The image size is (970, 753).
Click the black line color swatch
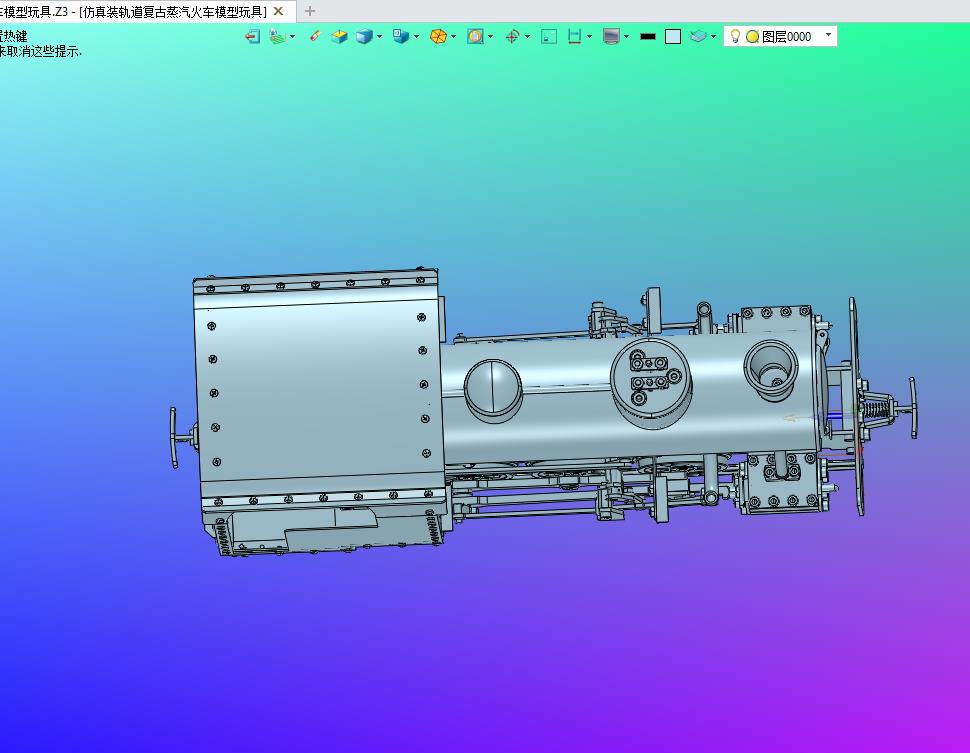pyautogui.click(x=648, y=37)
